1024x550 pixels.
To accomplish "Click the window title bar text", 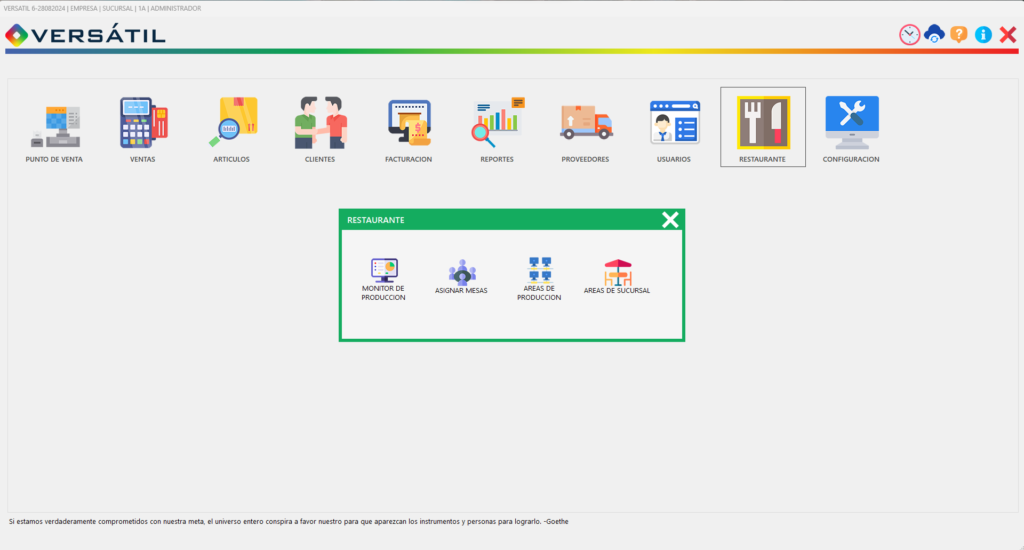I will tap(103, 8).
